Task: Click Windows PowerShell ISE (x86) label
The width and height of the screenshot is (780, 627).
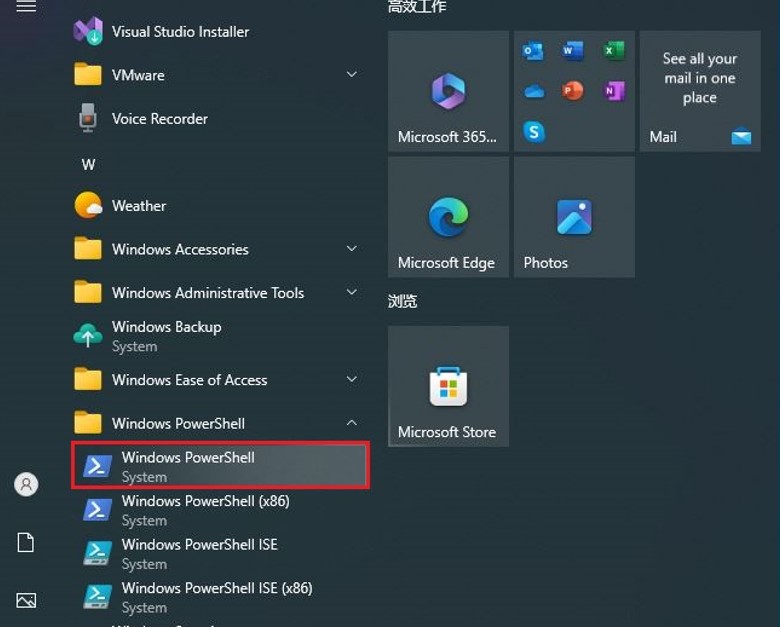Action: (217, 588)
